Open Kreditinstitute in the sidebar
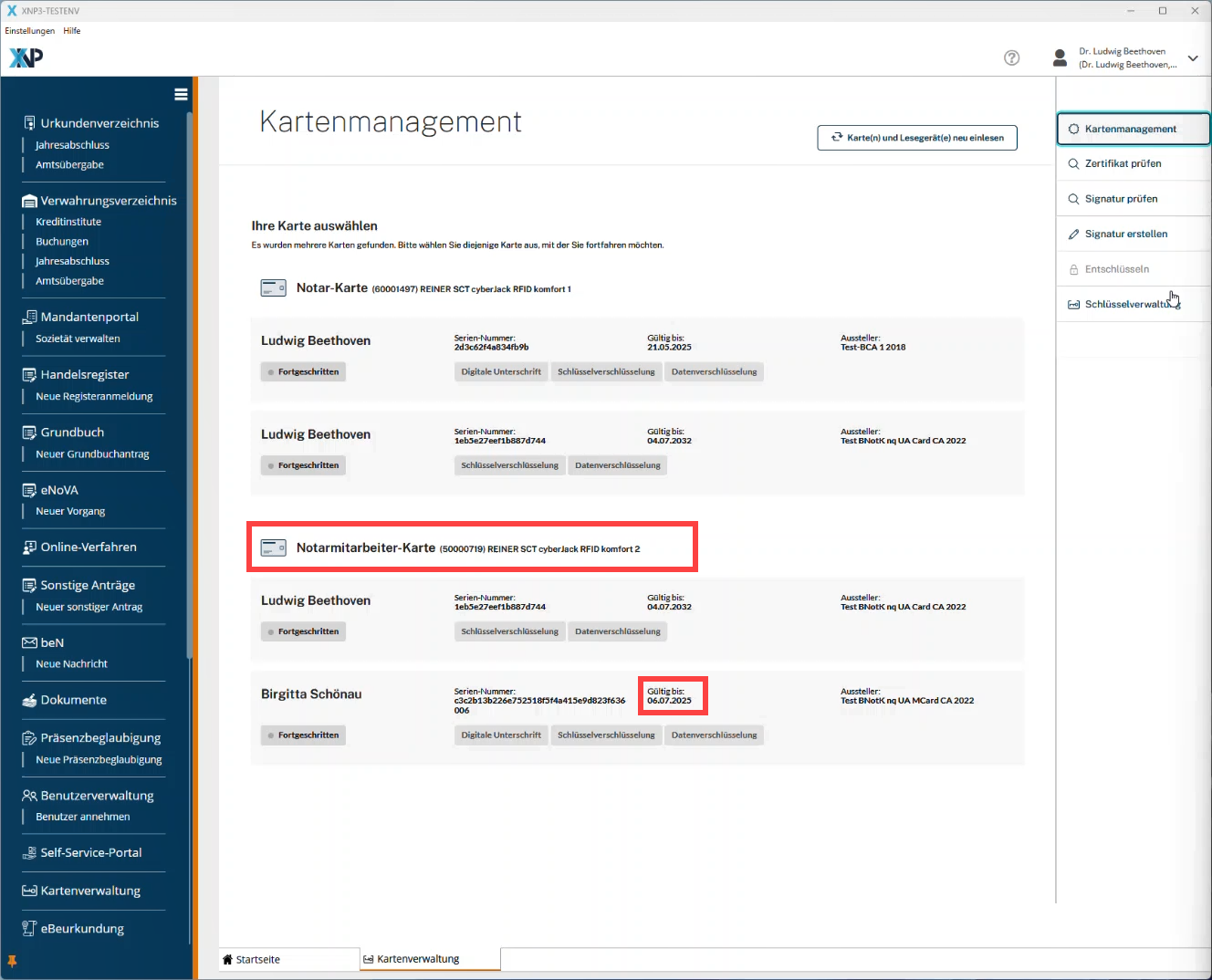This screenshot has width=1212, height=980. pyautogui.click(x=68, y=222)
